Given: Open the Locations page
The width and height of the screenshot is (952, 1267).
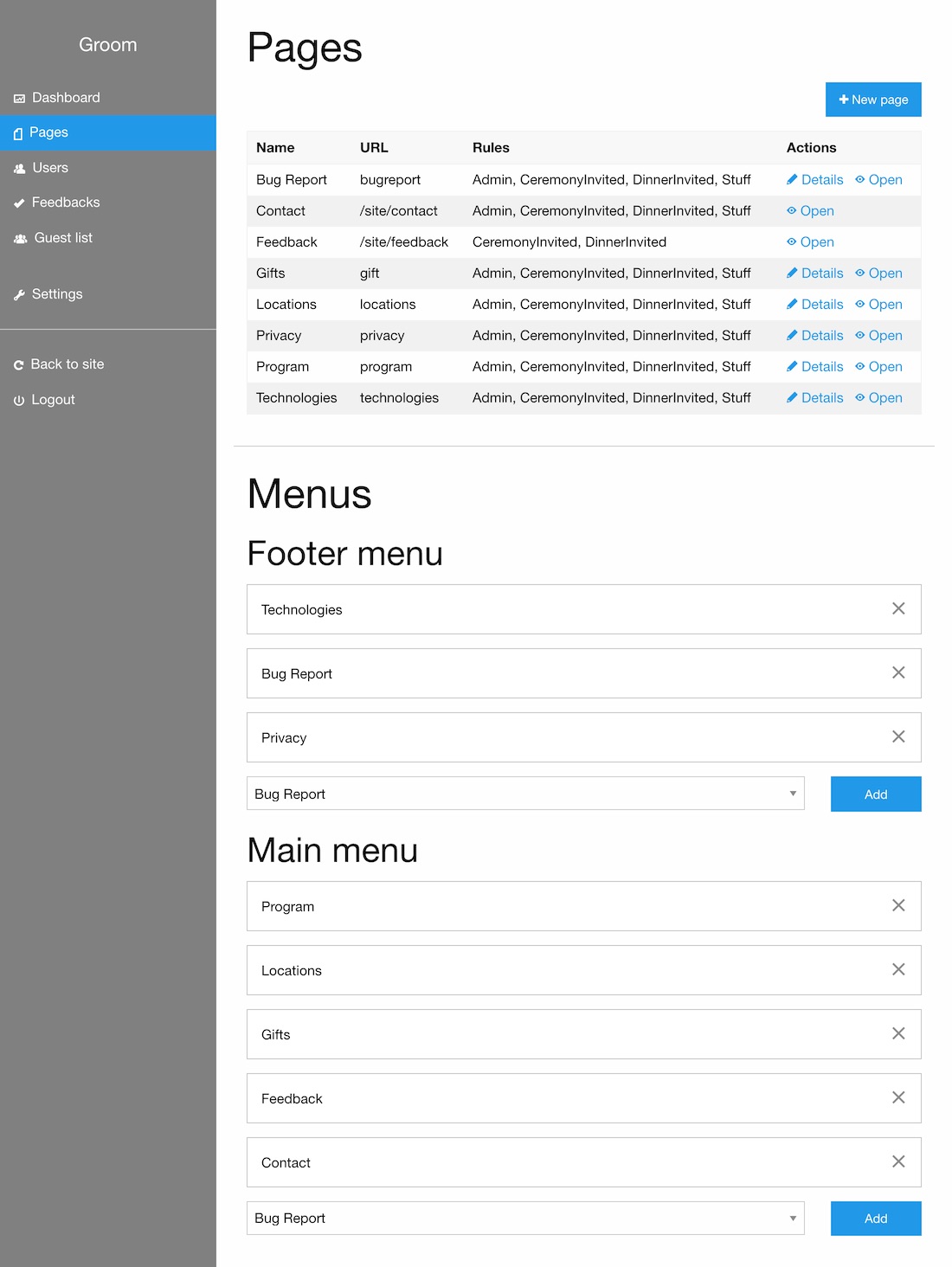Looking at the screenshot, I should (x=878, y=305).
